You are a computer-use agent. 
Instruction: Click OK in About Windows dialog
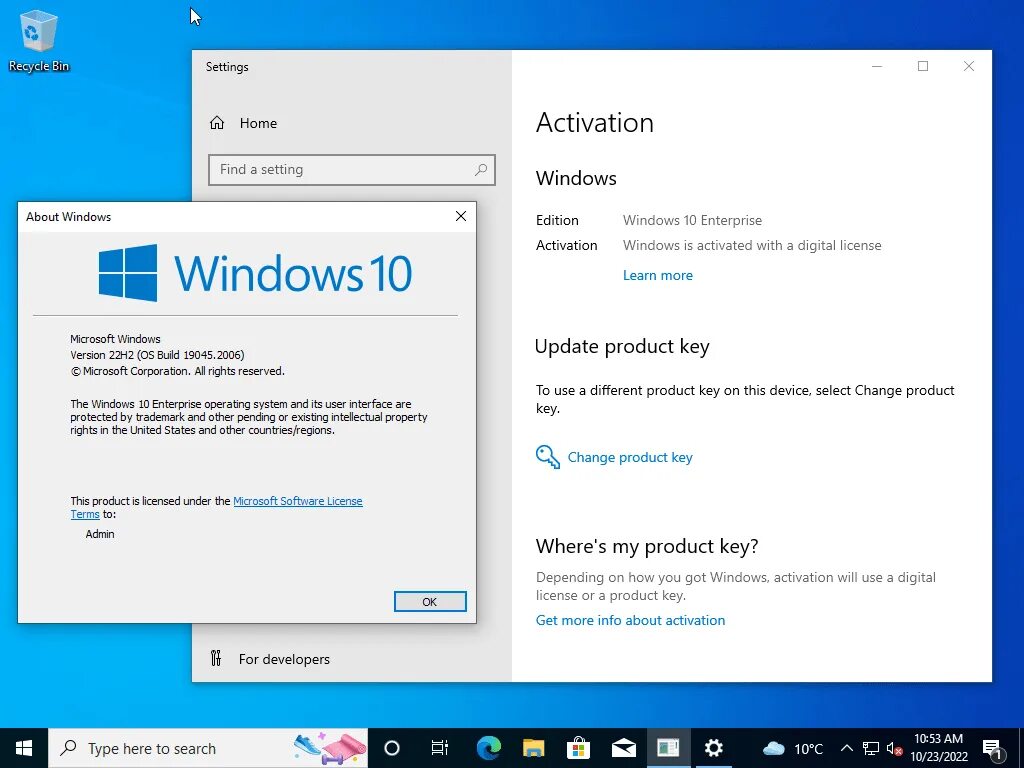coord(430,601)
